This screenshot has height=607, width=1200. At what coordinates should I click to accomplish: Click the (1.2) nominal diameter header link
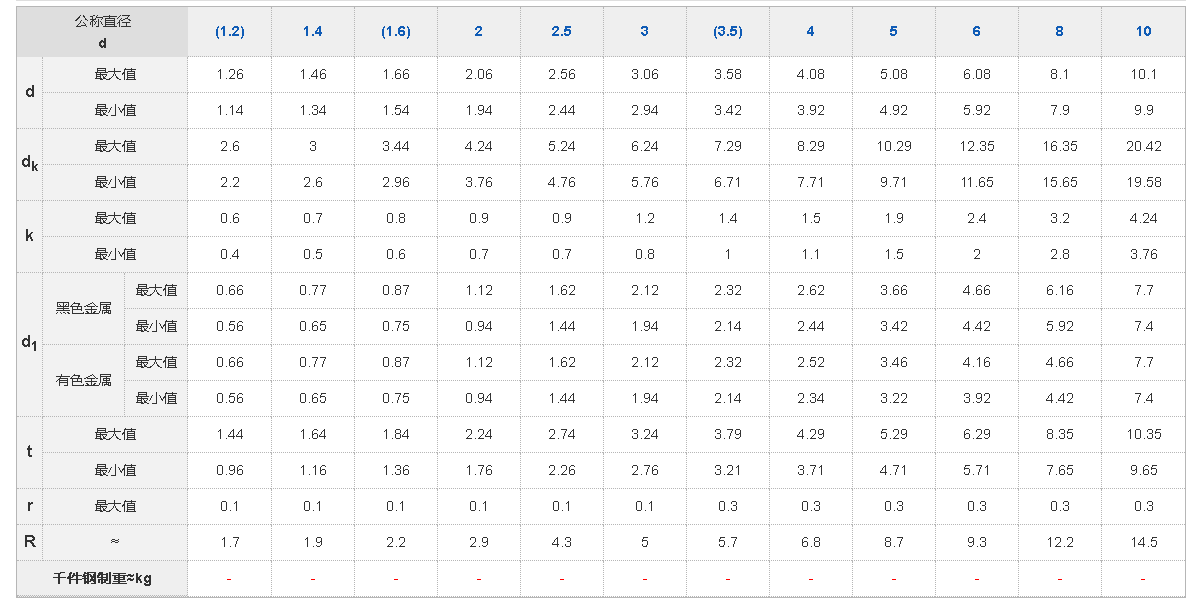tap(229, 32)
